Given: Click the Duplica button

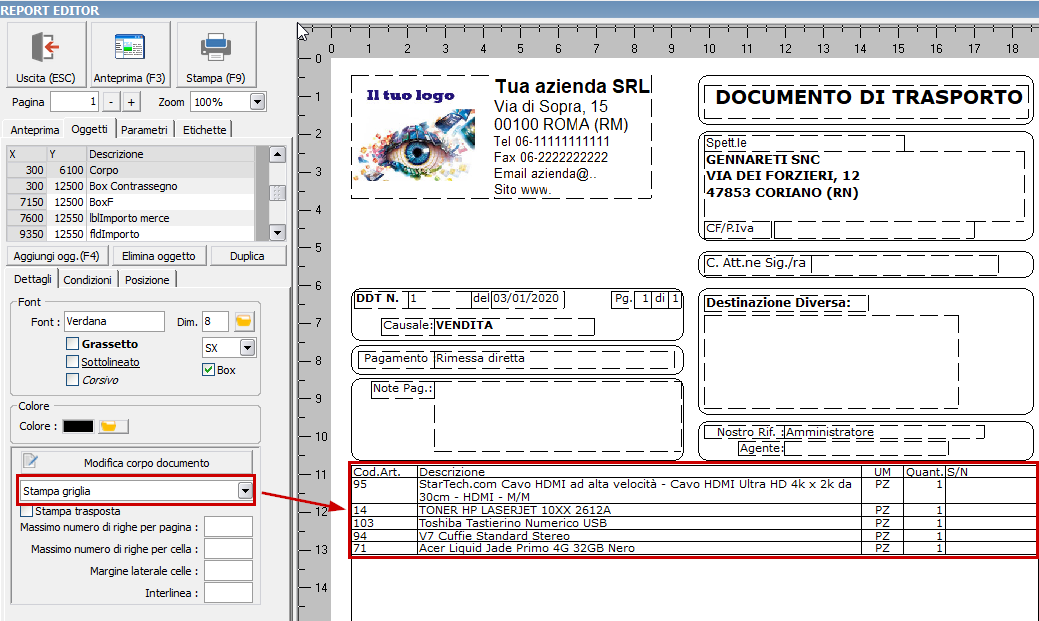Looking at the screenshot, I should [247, 256].
